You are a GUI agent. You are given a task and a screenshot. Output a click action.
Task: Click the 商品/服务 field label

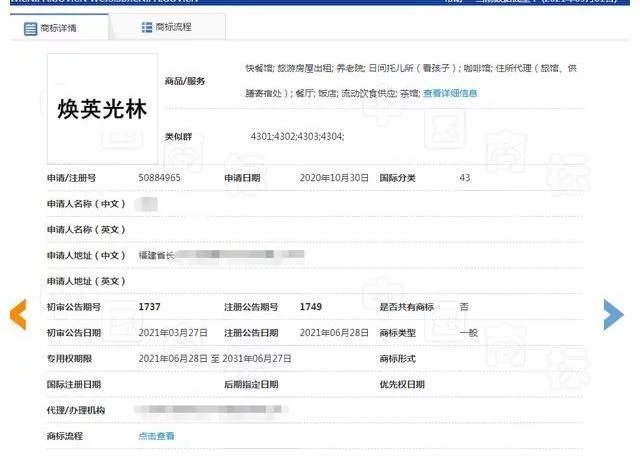pos(184,81)
